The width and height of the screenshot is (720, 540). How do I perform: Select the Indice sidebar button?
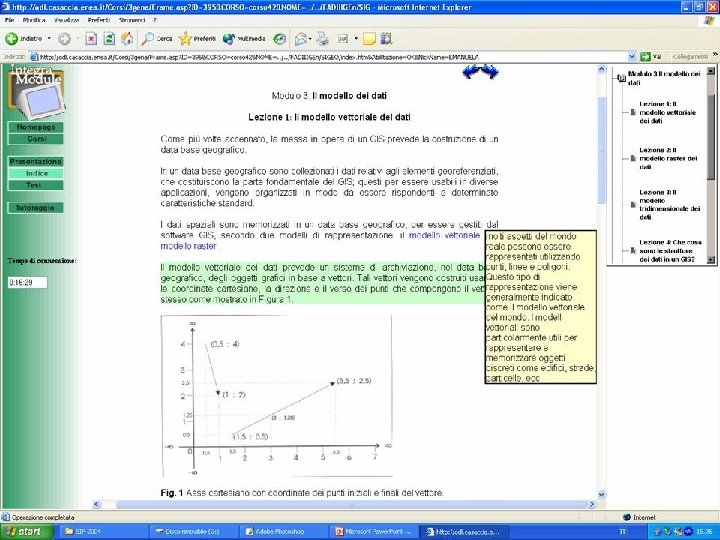click(x=36, y=174)
